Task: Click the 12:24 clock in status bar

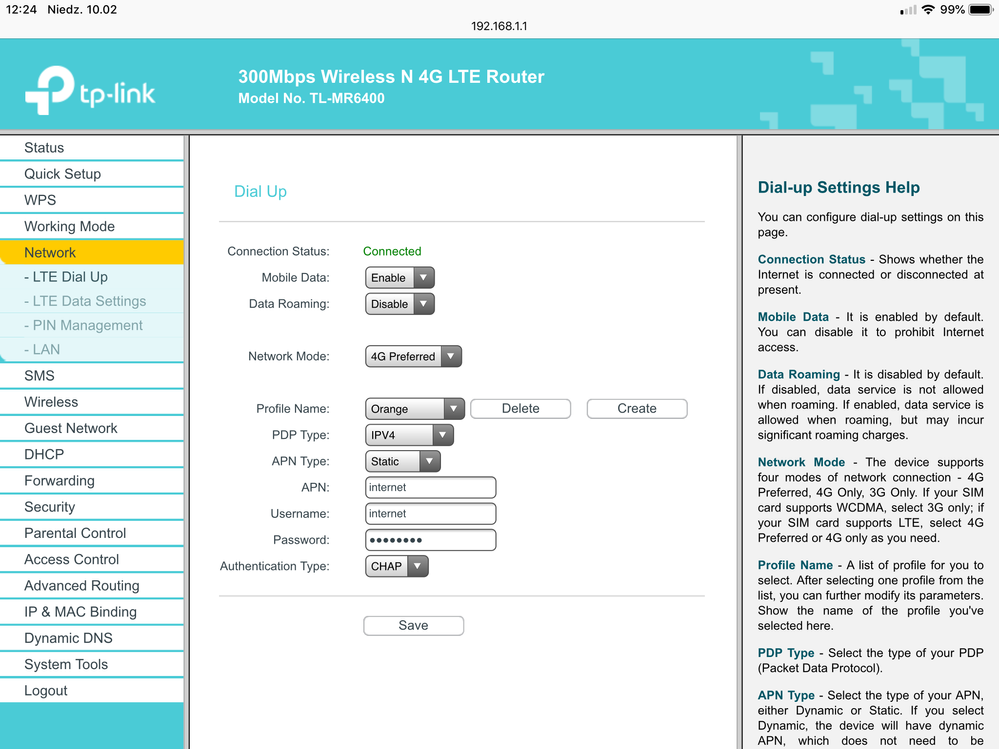Action: click(21, 10)
